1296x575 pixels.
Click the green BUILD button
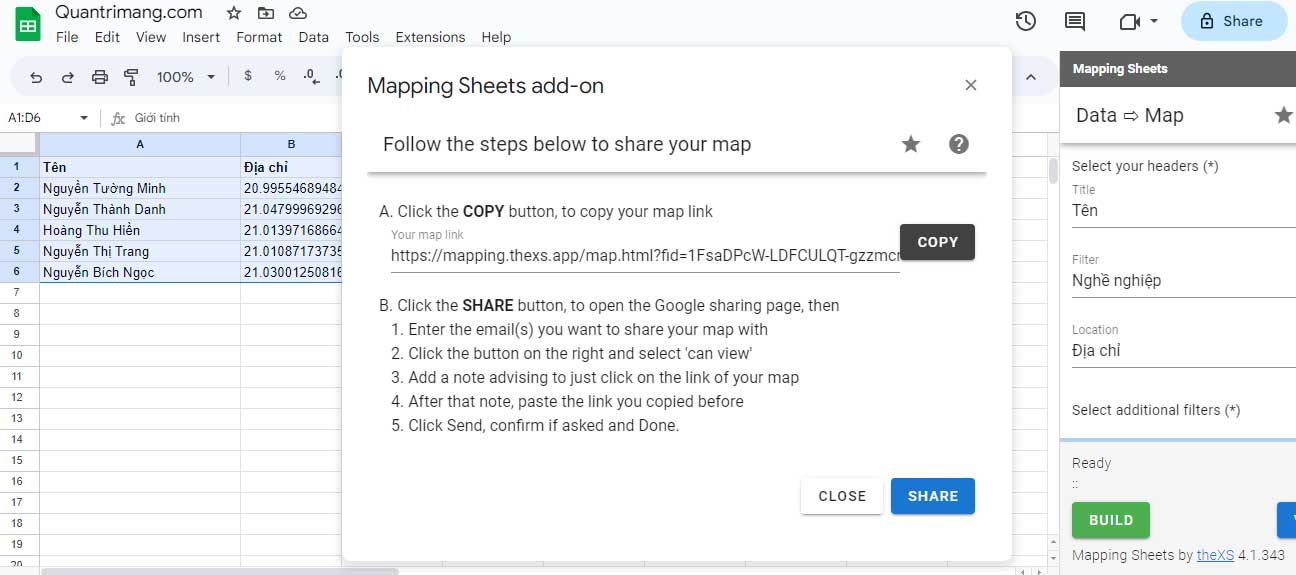1111,520
